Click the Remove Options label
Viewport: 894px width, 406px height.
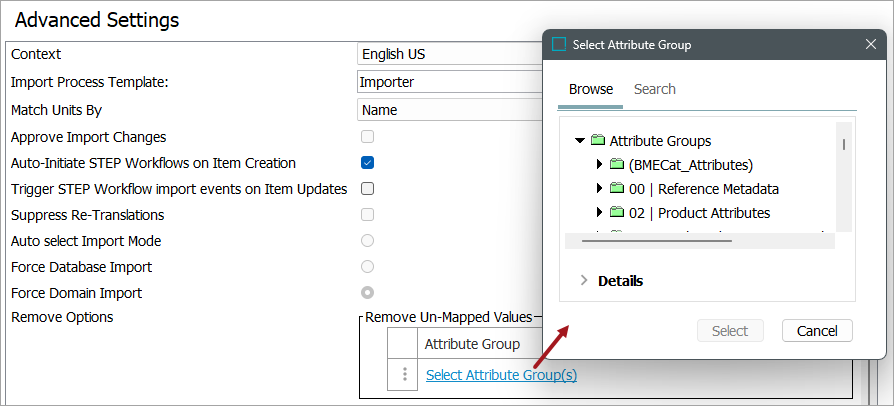pyautogui.click(x=62, y=316)
